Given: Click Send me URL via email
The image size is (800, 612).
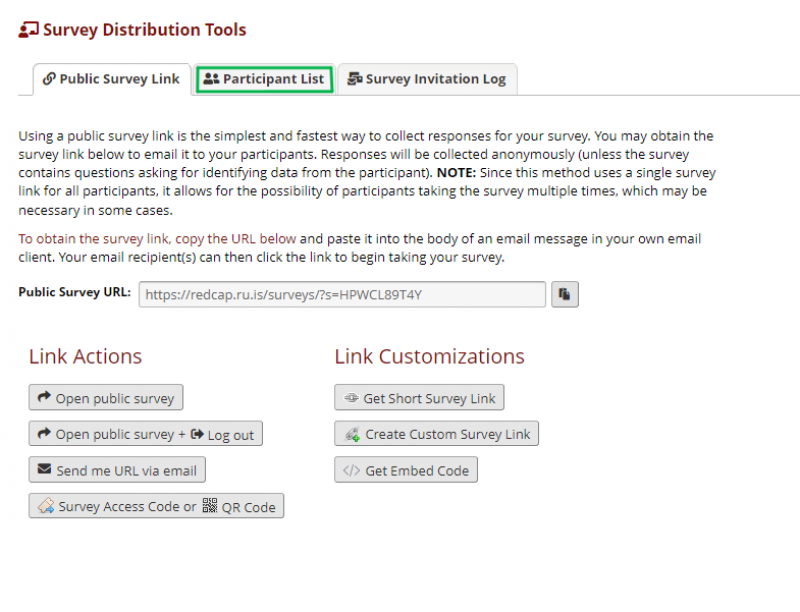Looking at the screenshot, I should tap(117, 470).
